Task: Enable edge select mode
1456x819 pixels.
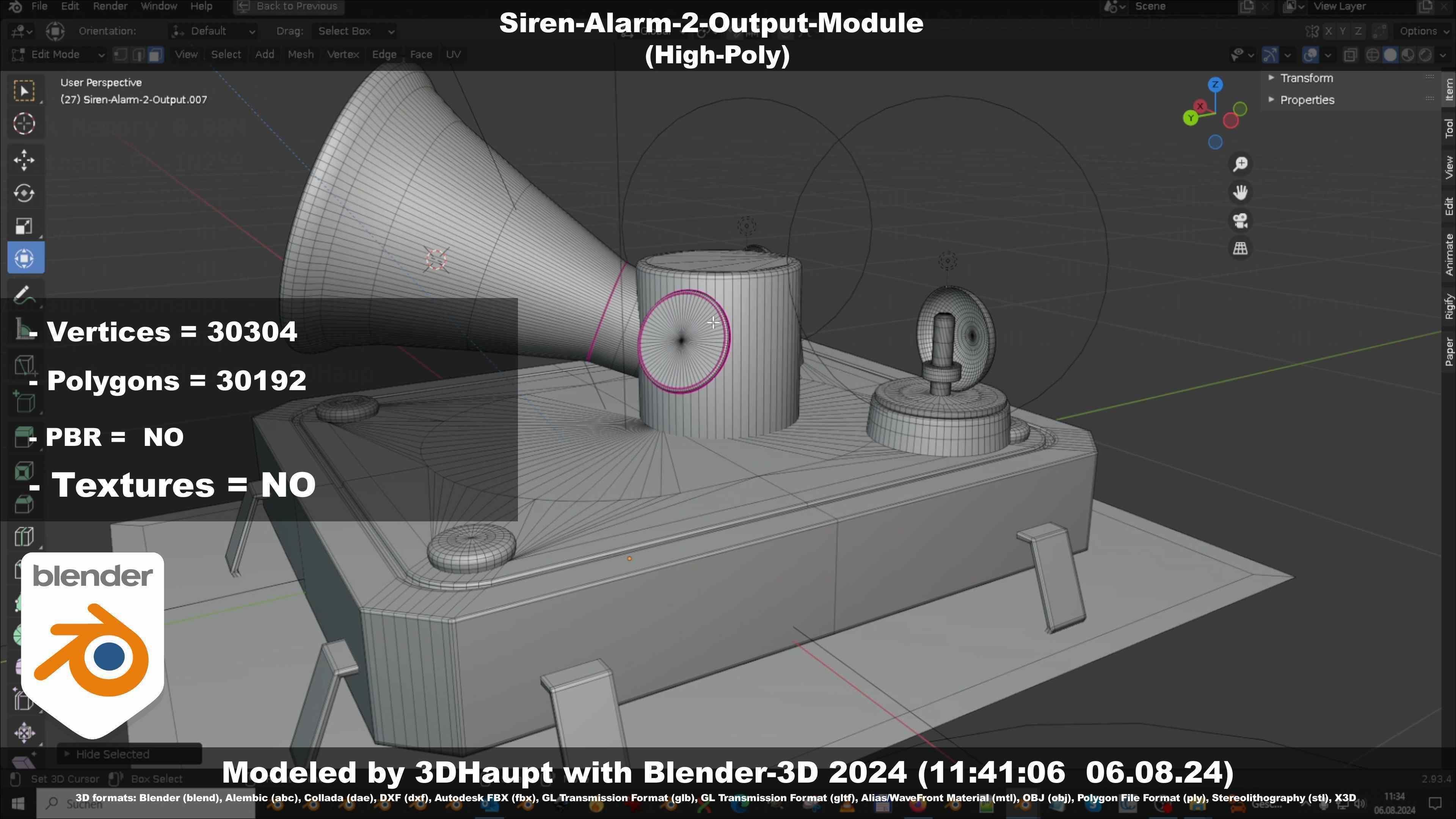Action: point(138,55)
